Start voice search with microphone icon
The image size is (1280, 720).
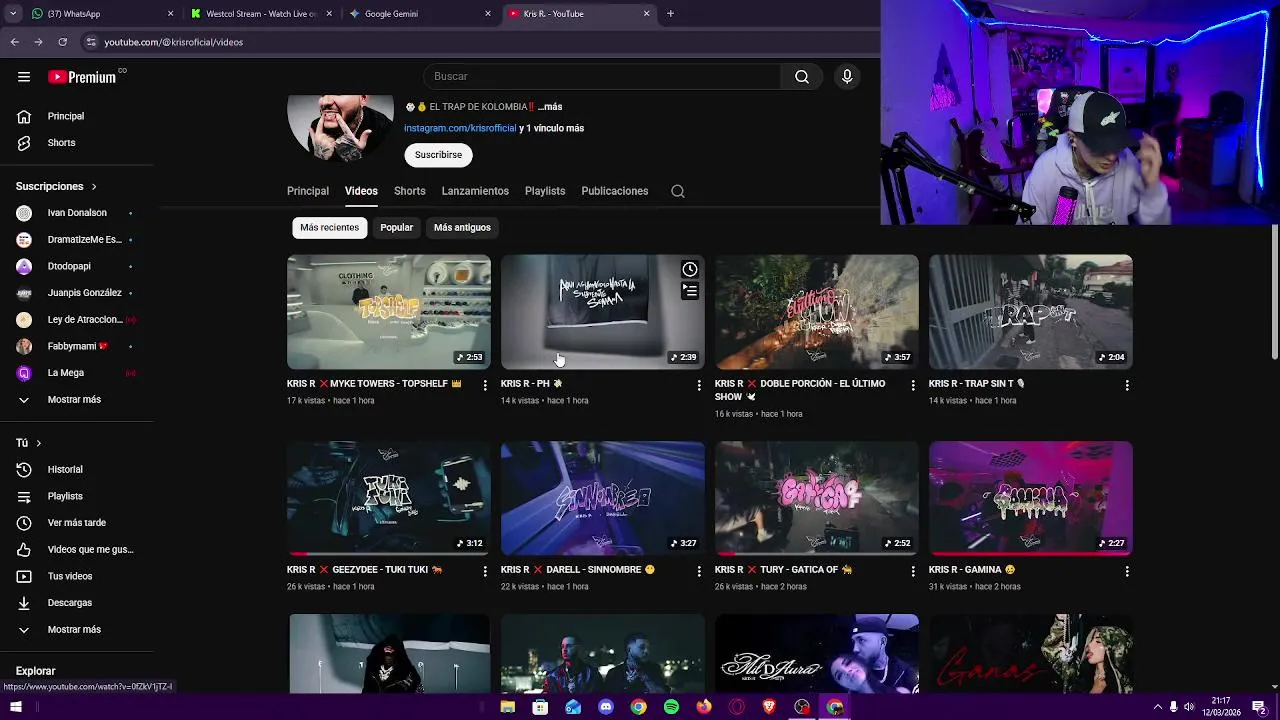[847, 77]
